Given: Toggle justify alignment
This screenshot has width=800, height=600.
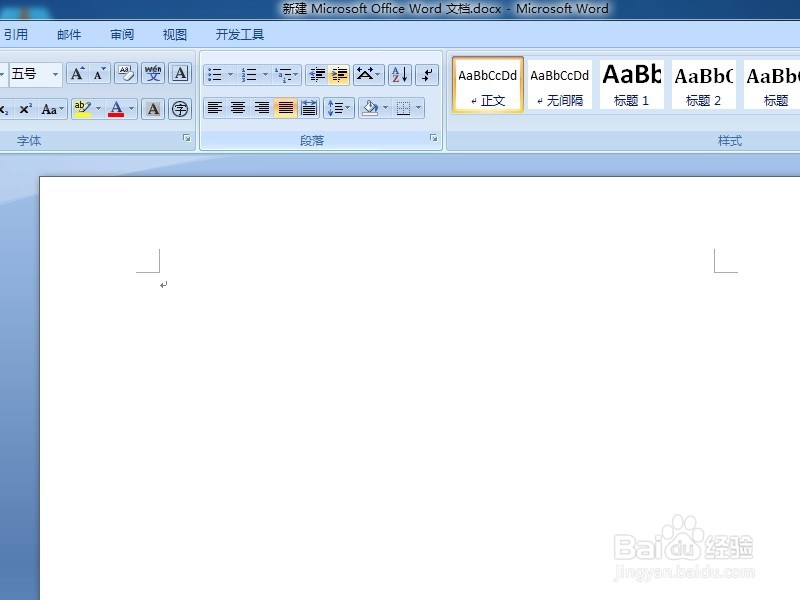Looking at the screenshot, I should click(285, 108).
